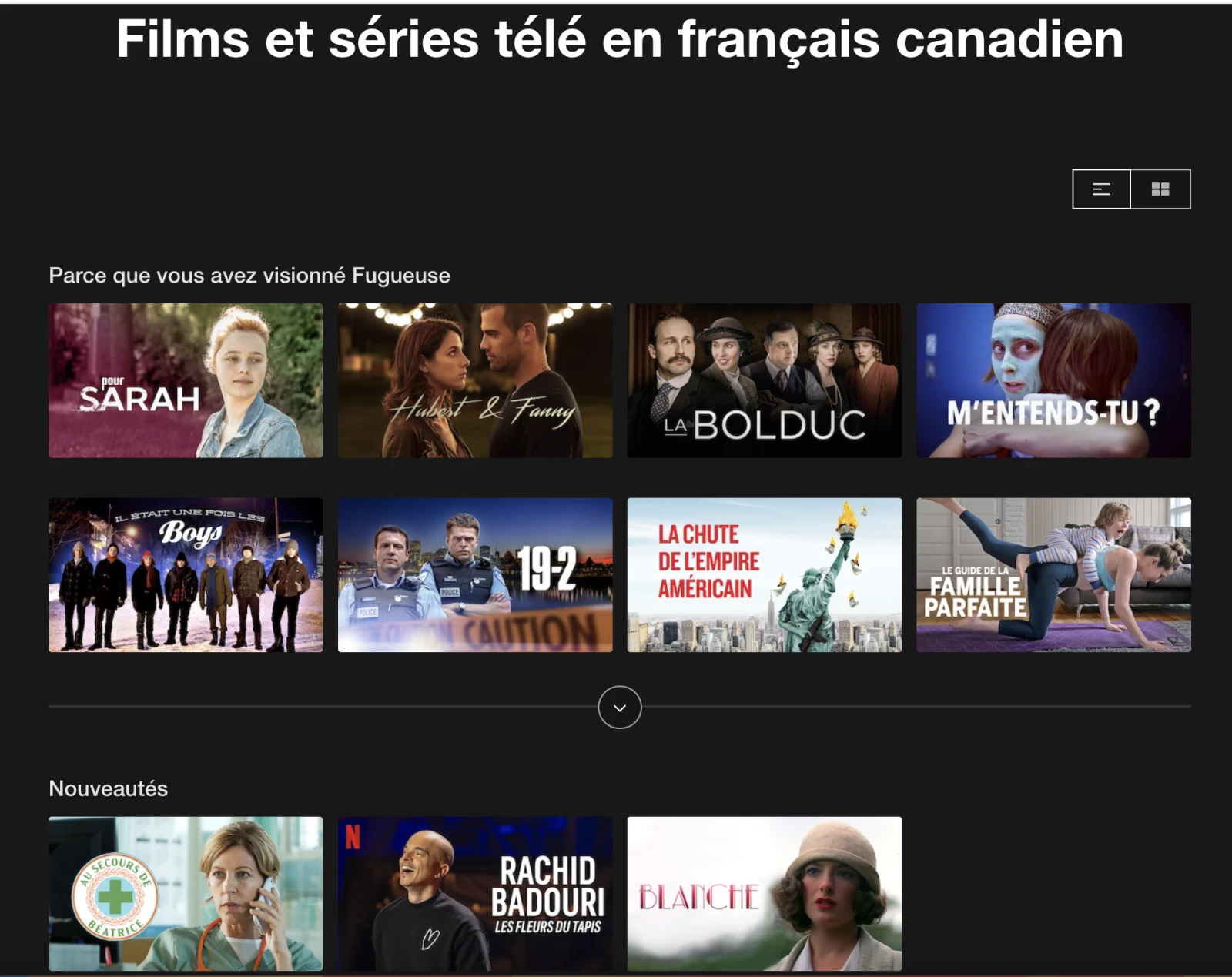The image size is (1232, 977).
Task: Click Parce que vous avez visionné Fugueuse heading
Action: [249, 276]
